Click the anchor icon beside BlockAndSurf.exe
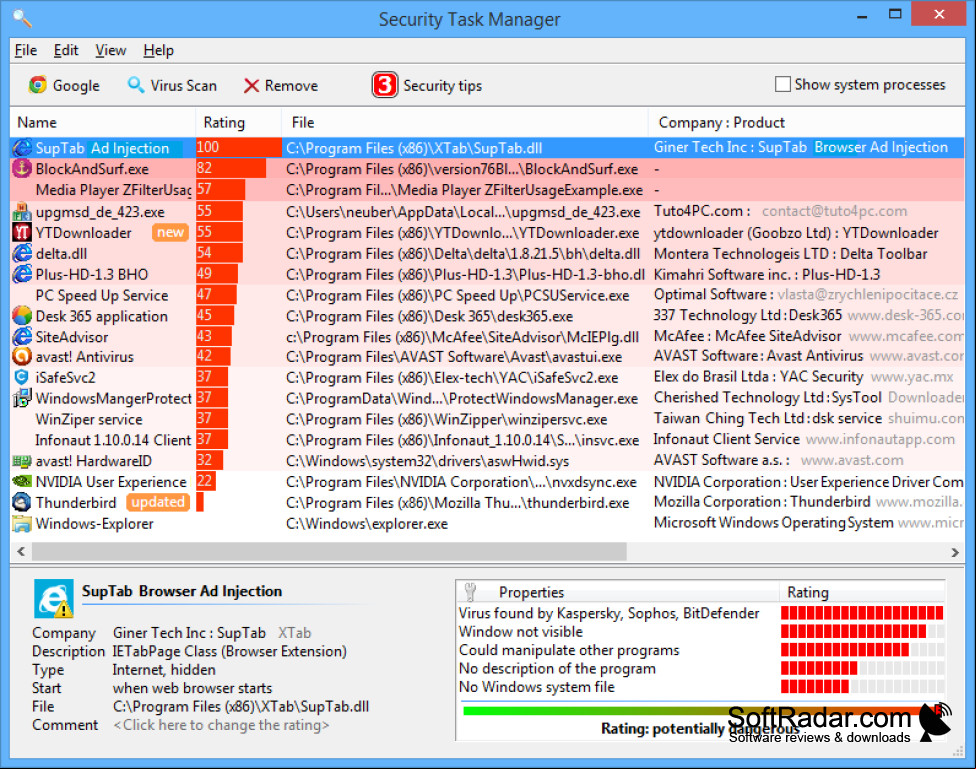The width and height of the screenshot is (976, 769). (22, 169)
